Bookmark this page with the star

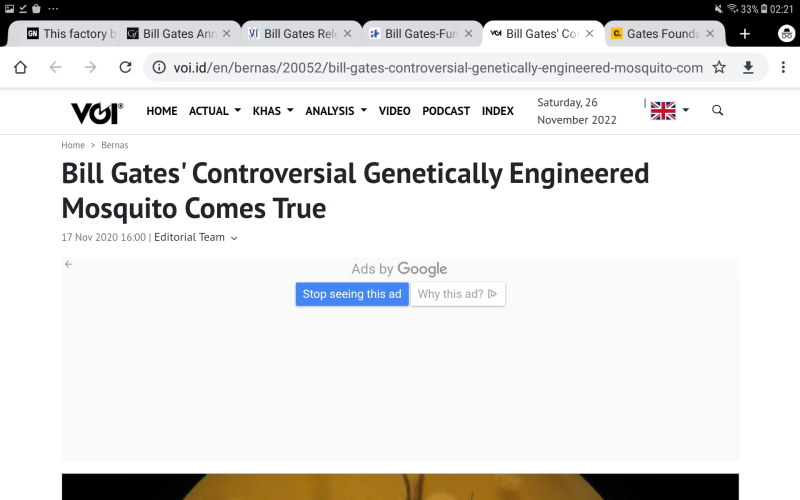(719, 67)
